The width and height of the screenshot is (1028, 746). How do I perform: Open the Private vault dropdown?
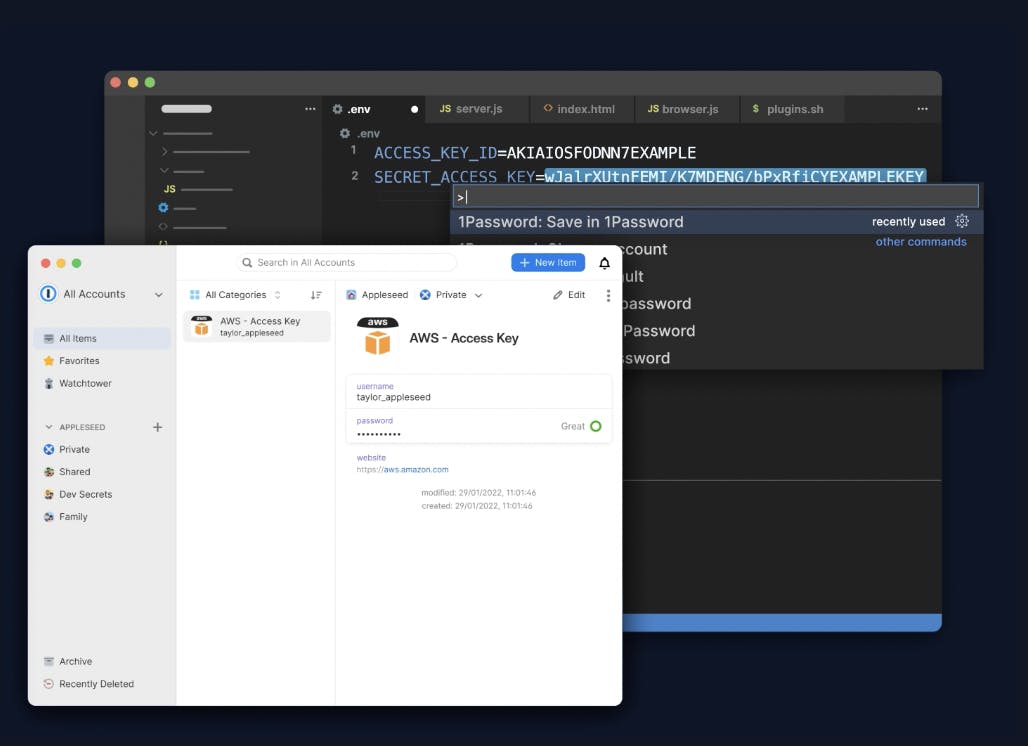[451, 295]
